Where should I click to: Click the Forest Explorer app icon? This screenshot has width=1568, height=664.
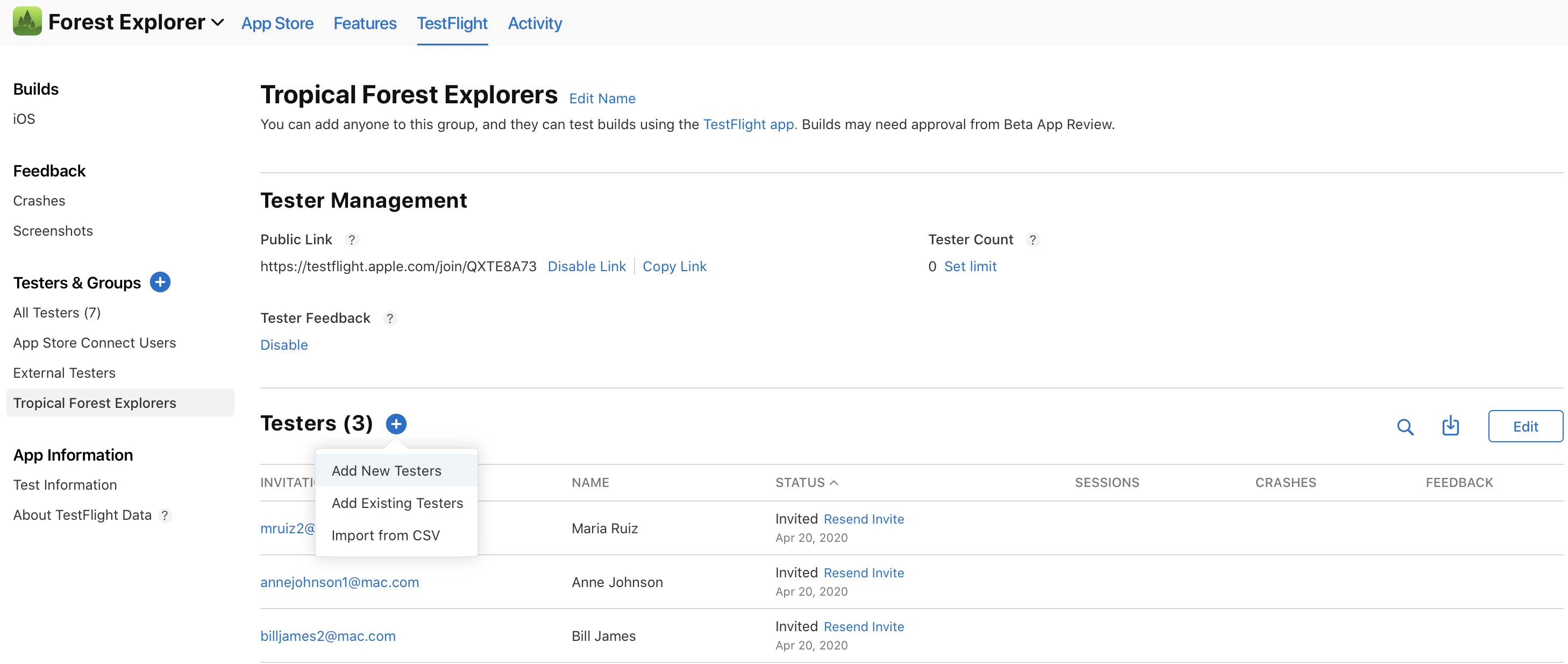[27, 22]
